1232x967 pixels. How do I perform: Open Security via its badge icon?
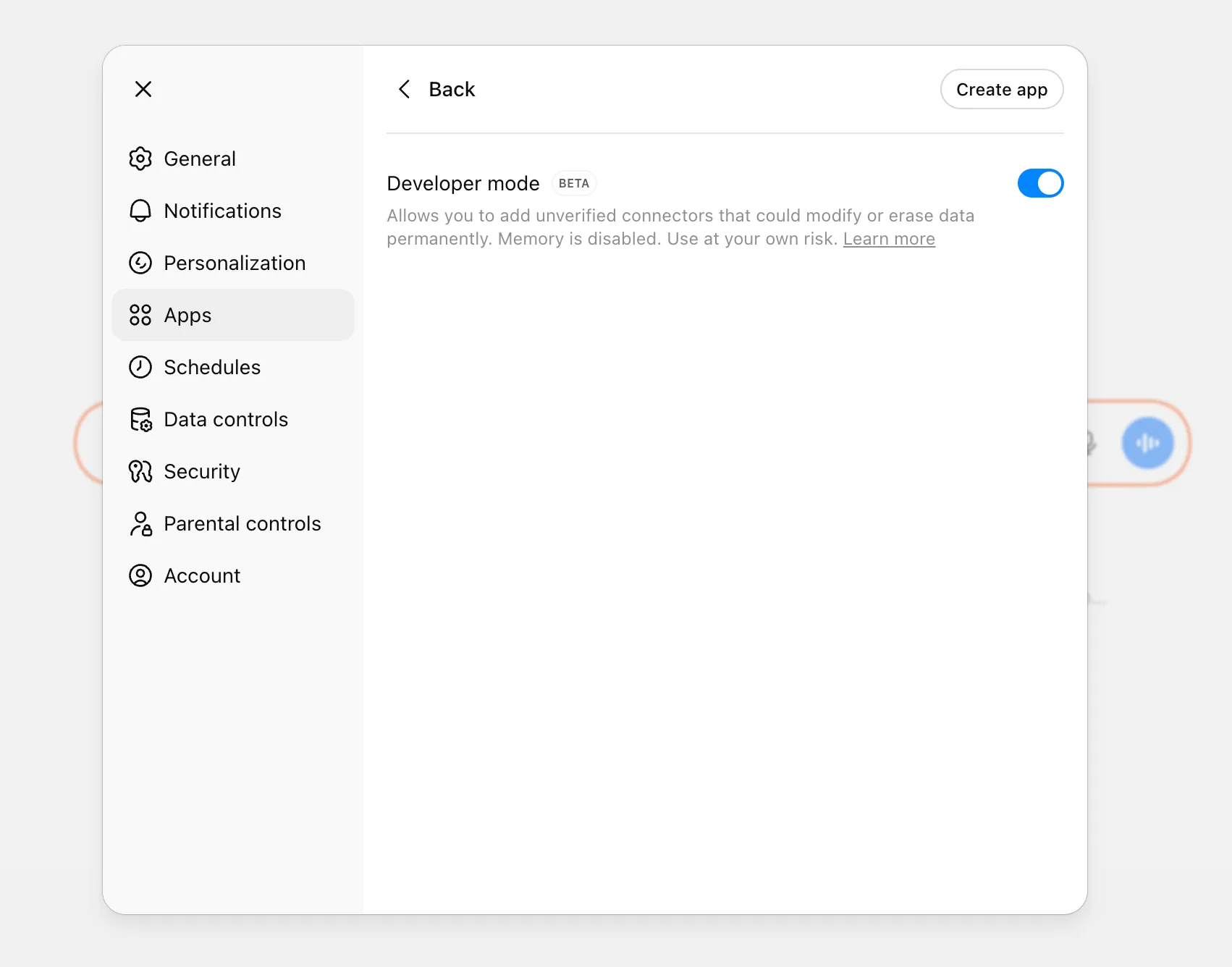(x=141, y=471)
